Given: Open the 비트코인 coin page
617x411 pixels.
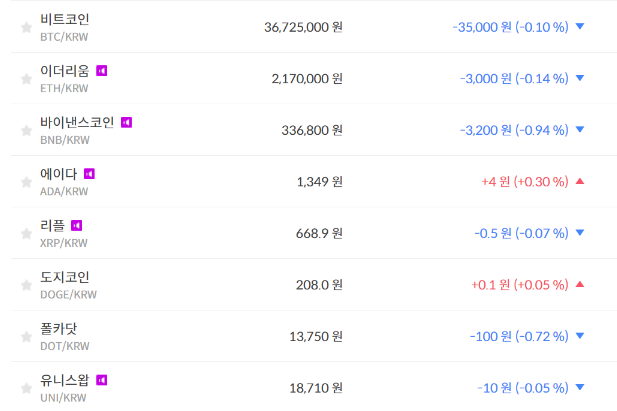Looking at the screenshot, I should click(x=65, y=19).
